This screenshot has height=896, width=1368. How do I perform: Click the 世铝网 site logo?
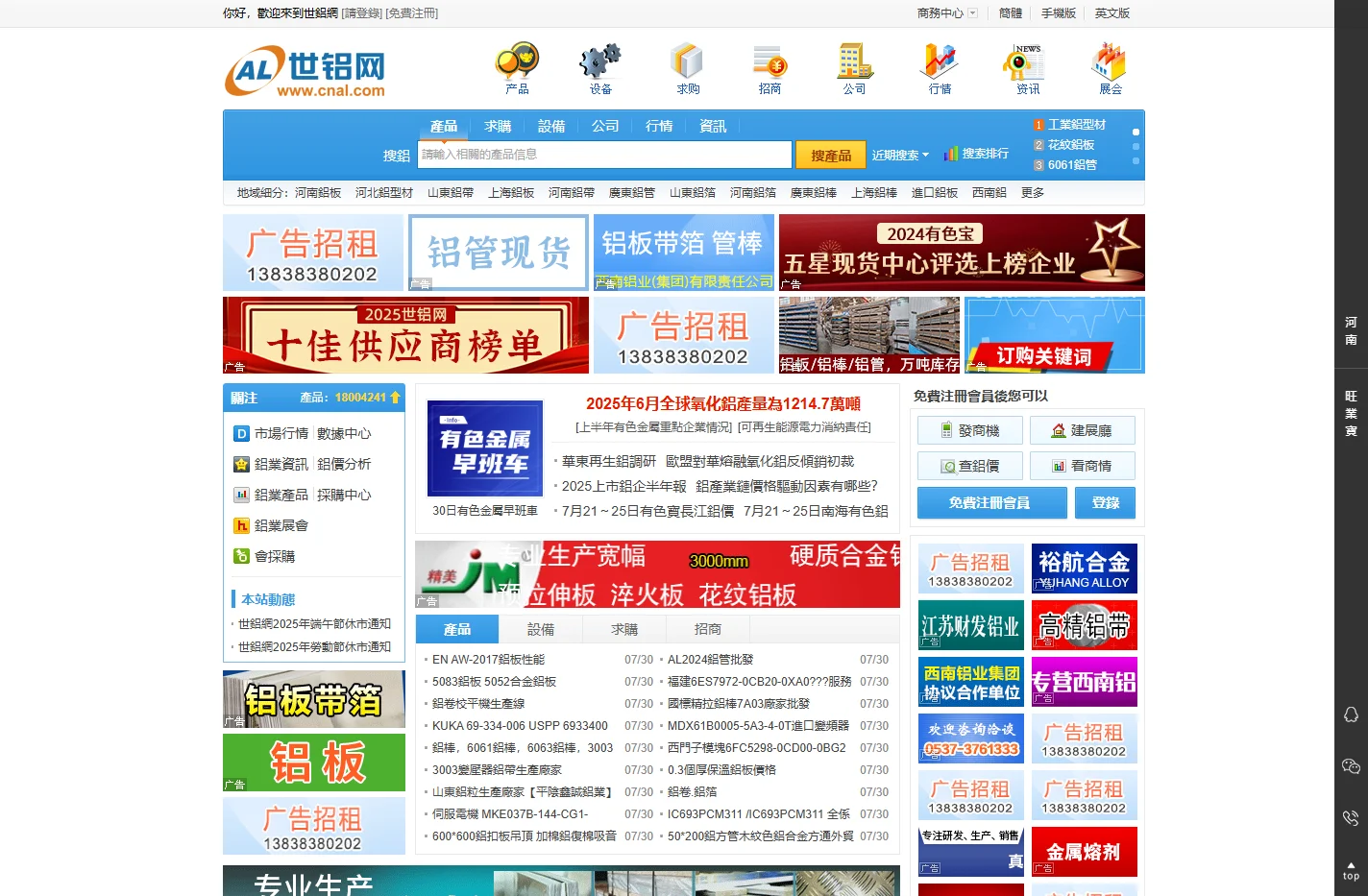pos(305,73)
